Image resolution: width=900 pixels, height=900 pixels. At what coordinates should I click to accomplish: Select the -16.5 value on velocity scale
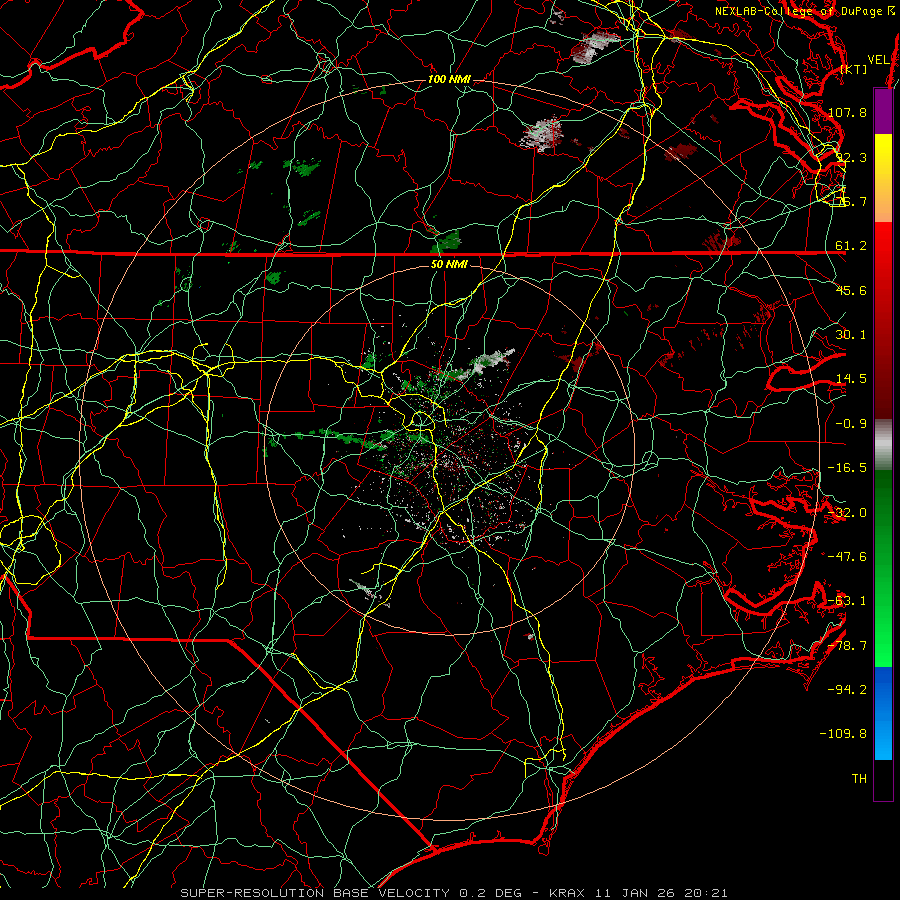pos(847,468)
